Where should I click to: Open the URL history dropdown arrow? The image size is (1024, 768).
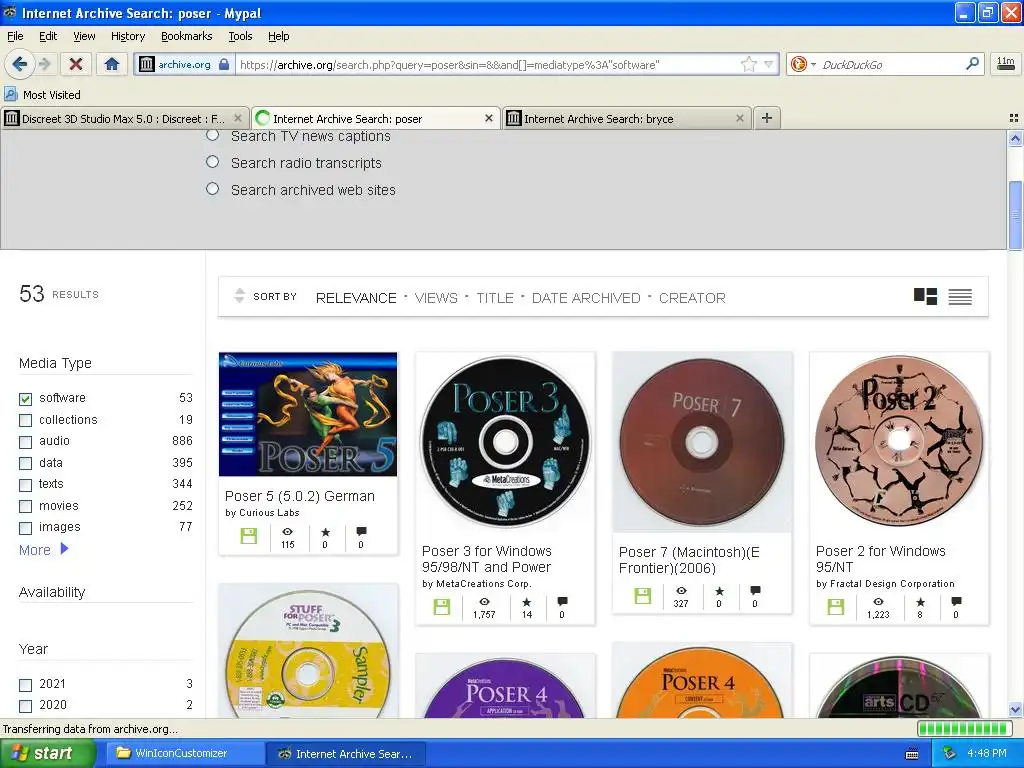pyautogui.click(x=769, y=64)
